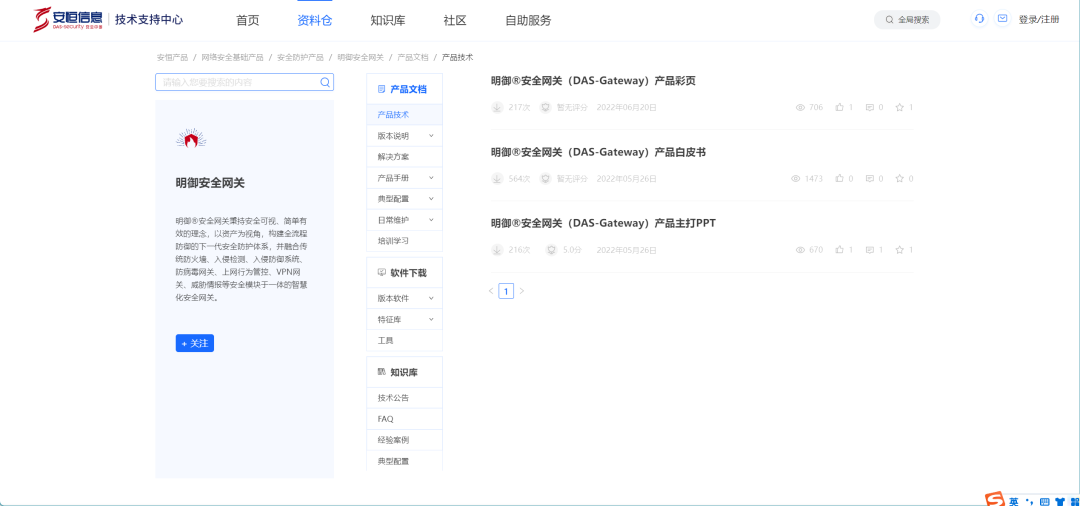The width and height of the screenshot is (1080, 506).
Task: Click 登录/注册 link
Action: coord(1039,19)
